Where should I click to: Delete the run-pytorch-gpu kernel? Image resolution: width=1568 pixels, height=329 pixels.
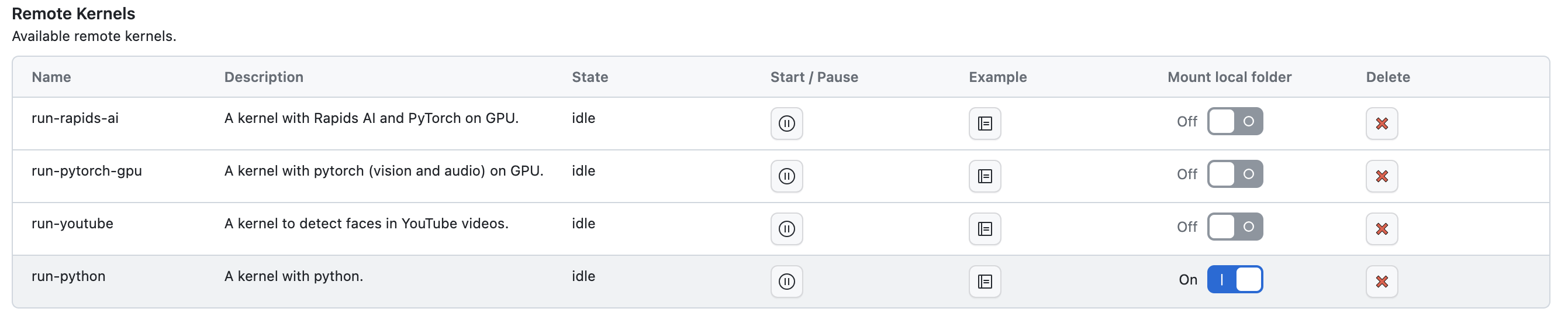1381,176
